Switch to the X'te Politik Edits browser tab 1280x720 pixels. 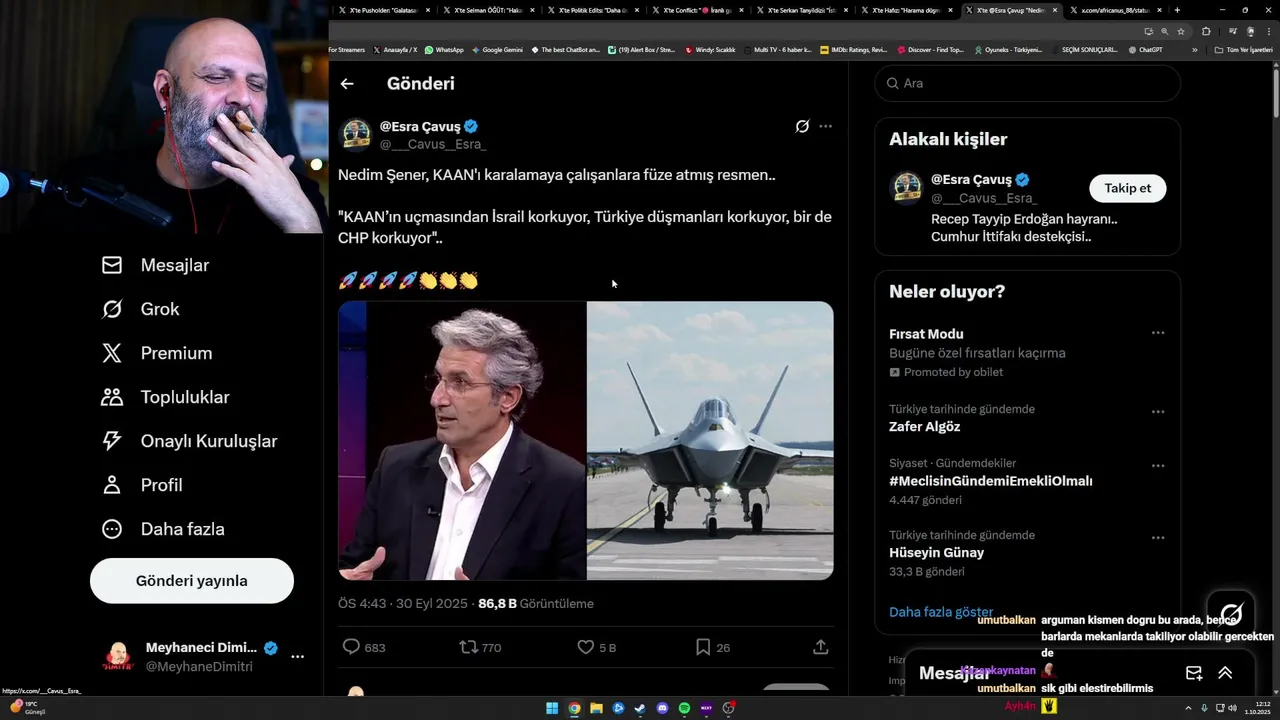(x=593, y=10)
